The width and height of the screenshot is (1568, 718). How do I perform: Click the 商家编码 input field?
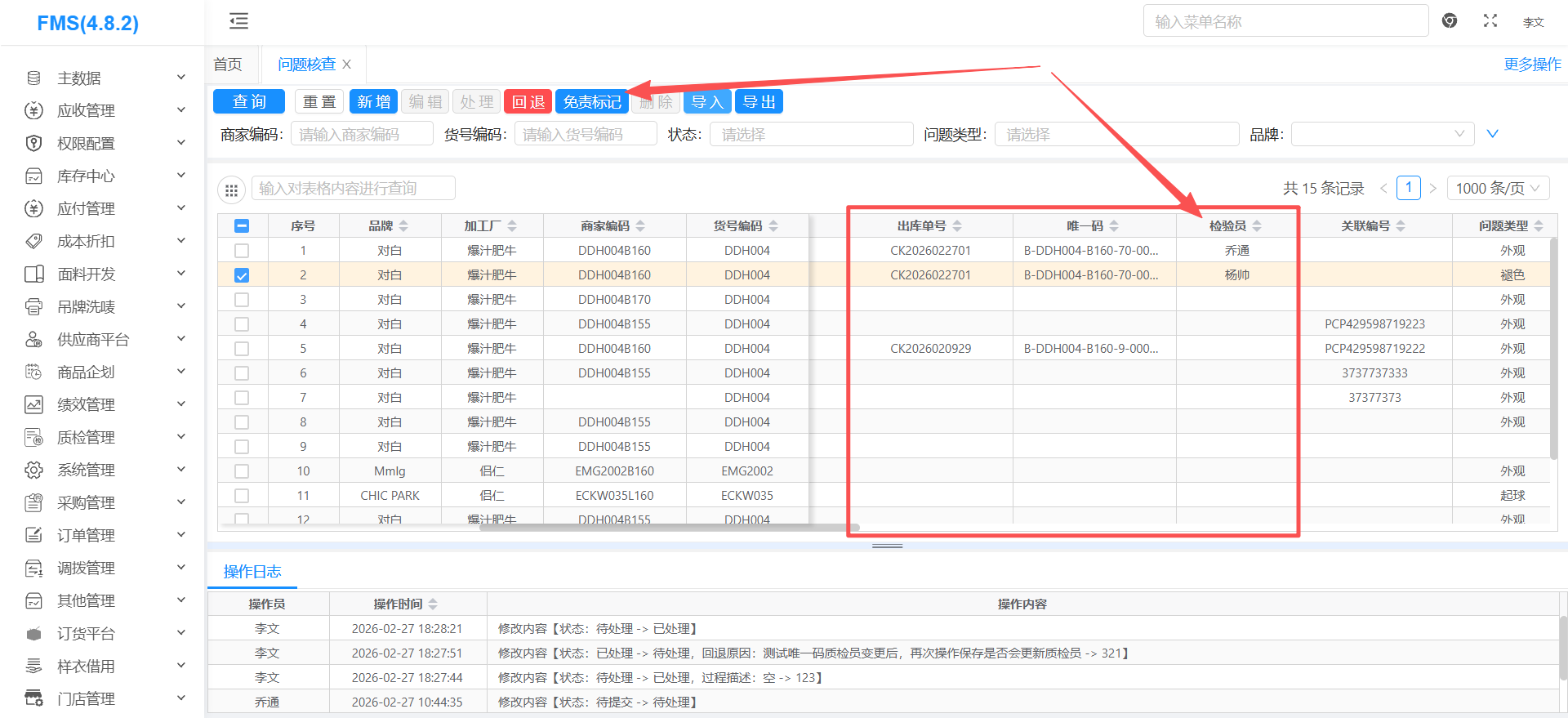pos(362,135)
